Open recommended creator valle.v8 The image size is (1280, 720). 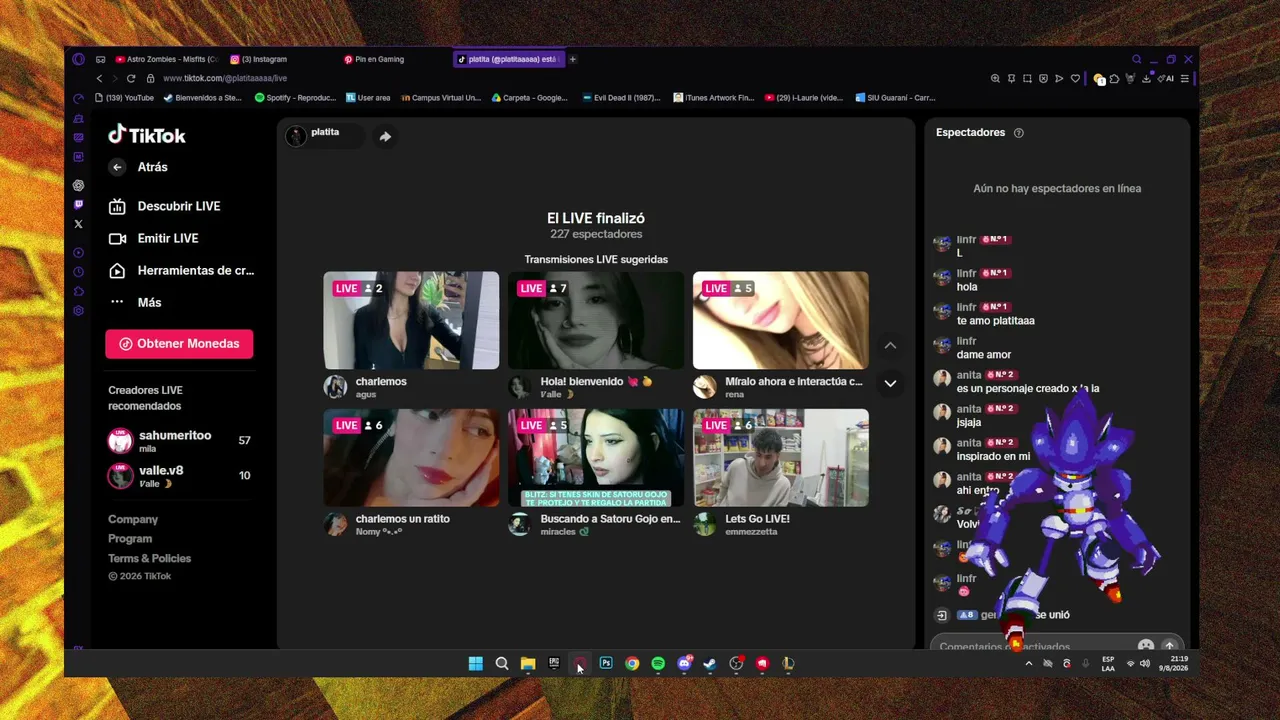179,475
